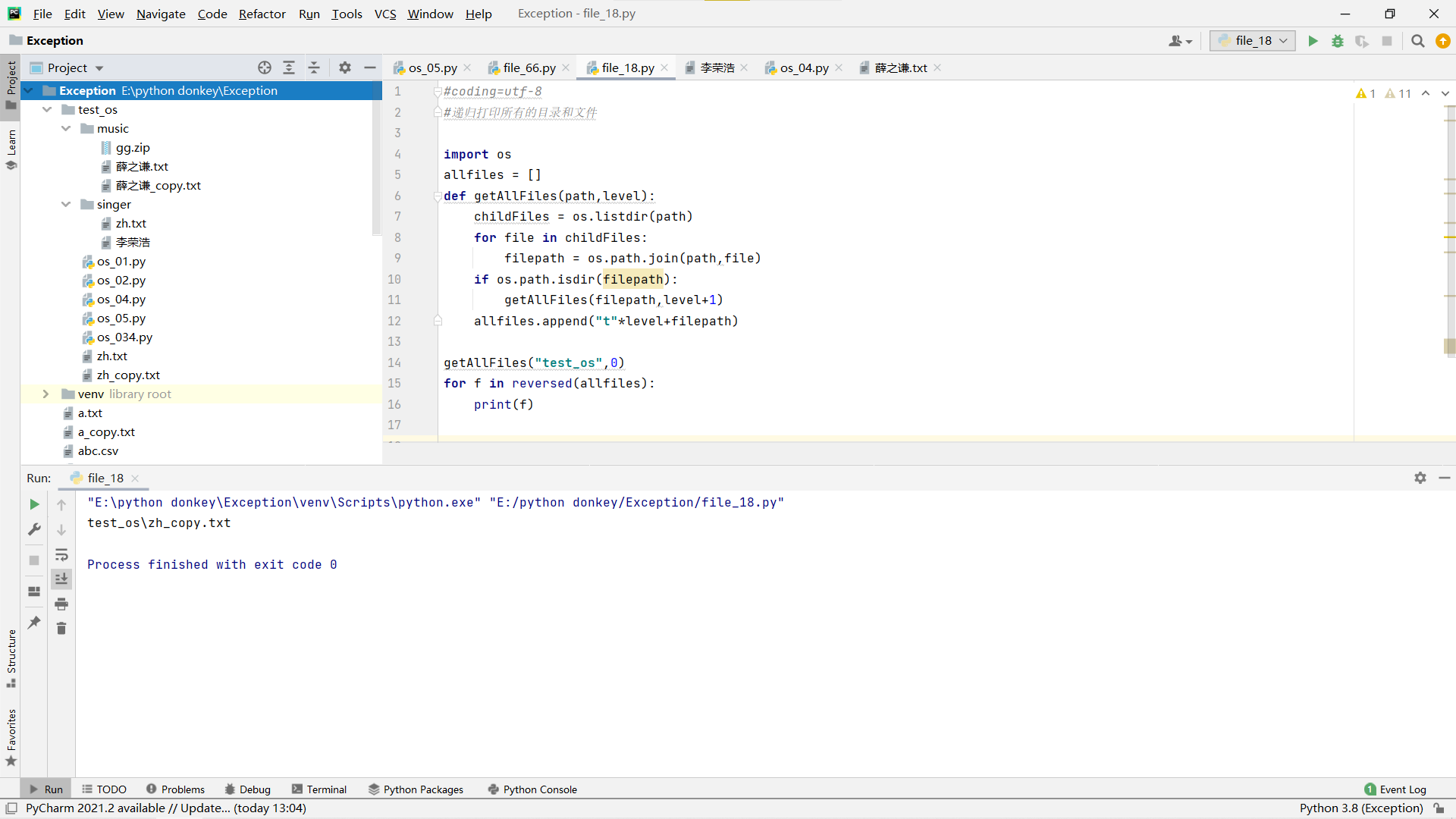Open the TODO tool window
1456x819 pixels.
[x=104, y=789]
